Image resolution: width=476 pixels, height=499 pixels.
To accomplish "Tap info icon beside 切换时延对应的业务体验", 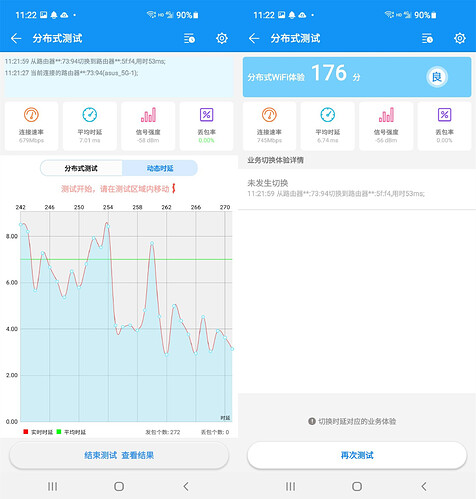I will 312,421.
